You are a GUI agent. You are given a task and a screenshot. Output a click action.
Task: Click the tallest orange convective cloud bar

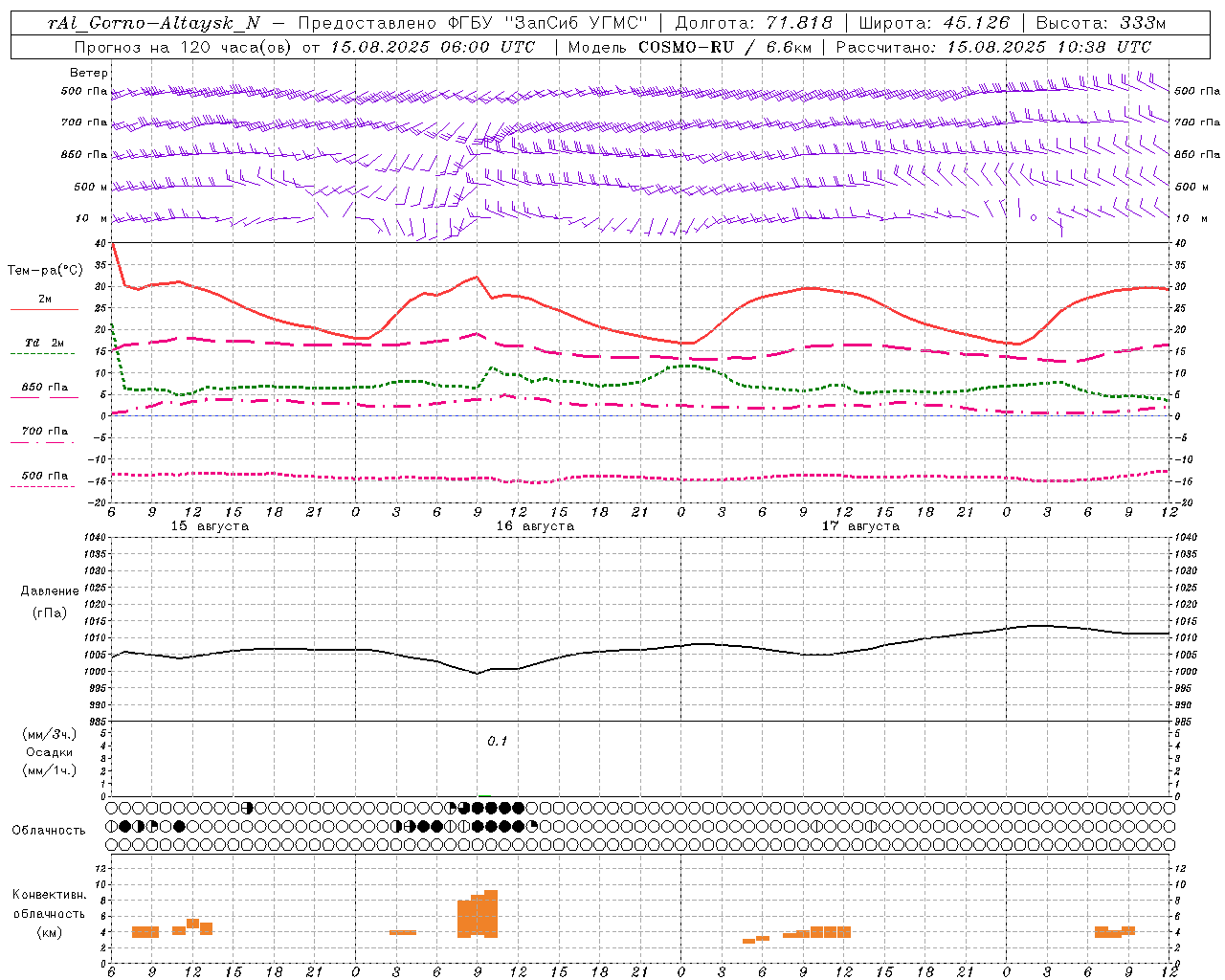click(491, 914)
